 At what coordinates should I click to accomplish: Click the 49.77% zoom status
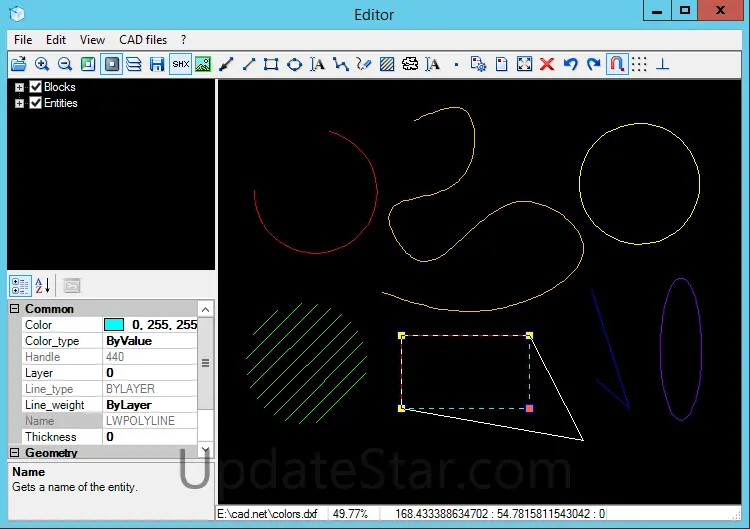[350, 514]
